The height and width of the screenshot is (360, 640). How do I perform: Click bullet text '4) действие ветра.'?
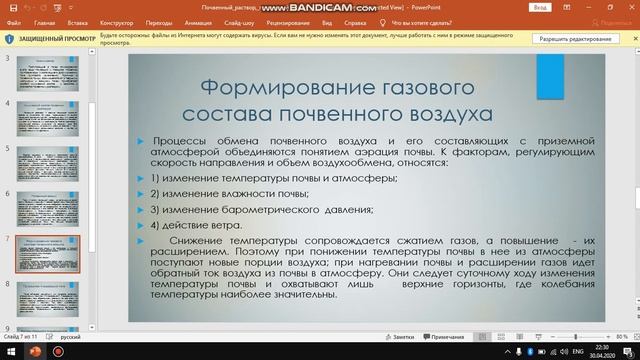(x=196, y=225)
